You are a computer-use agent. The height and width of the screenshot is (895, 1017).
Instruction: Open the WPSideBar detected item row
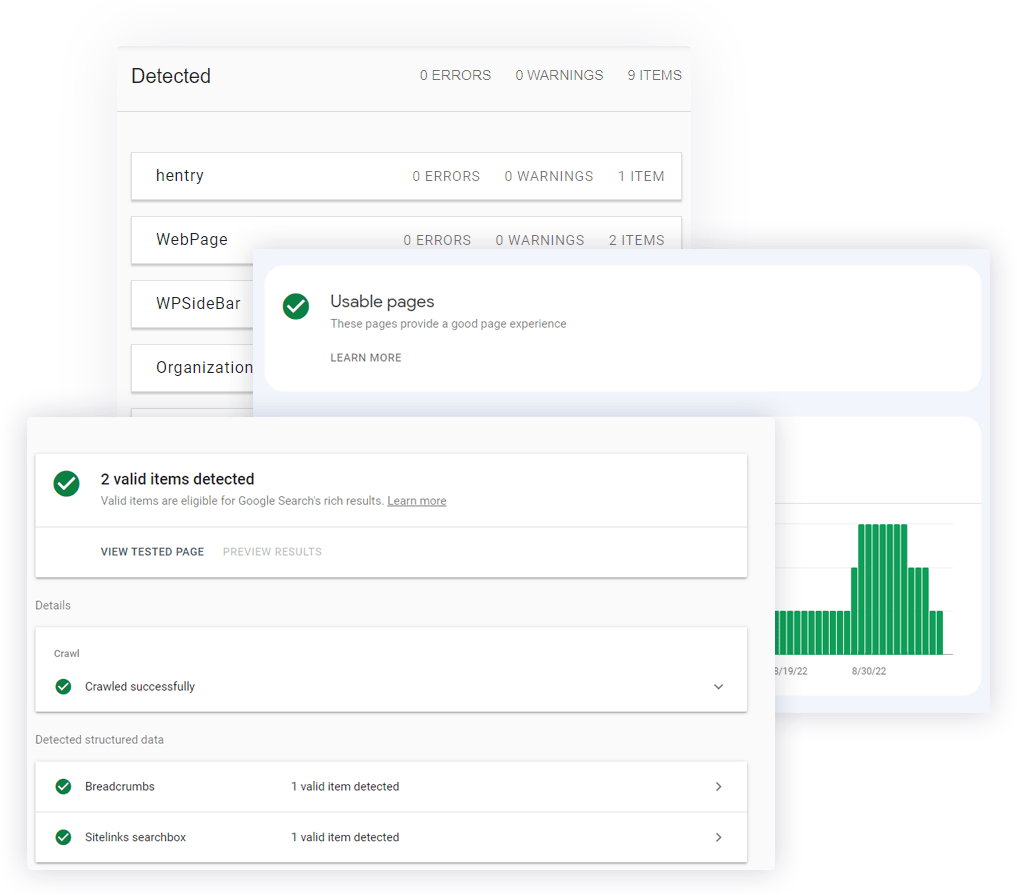pos(192,304)
